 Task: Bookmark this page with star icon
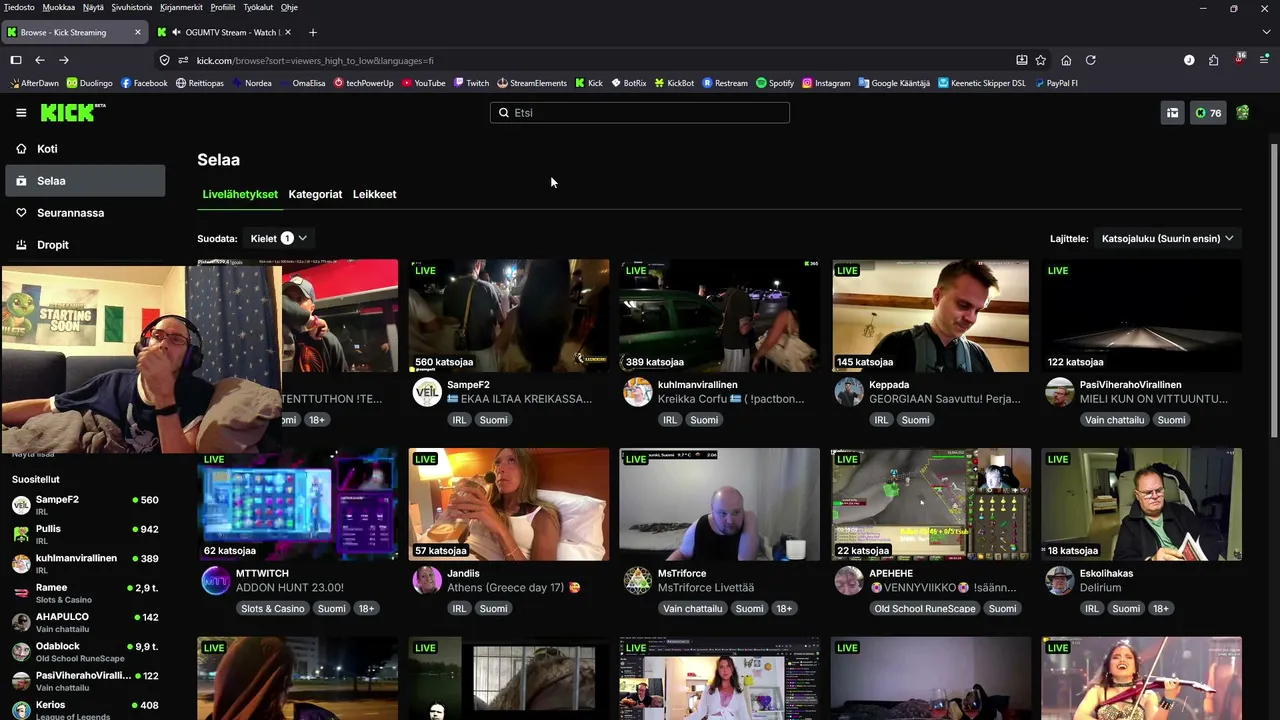[x=1041, y=60]
